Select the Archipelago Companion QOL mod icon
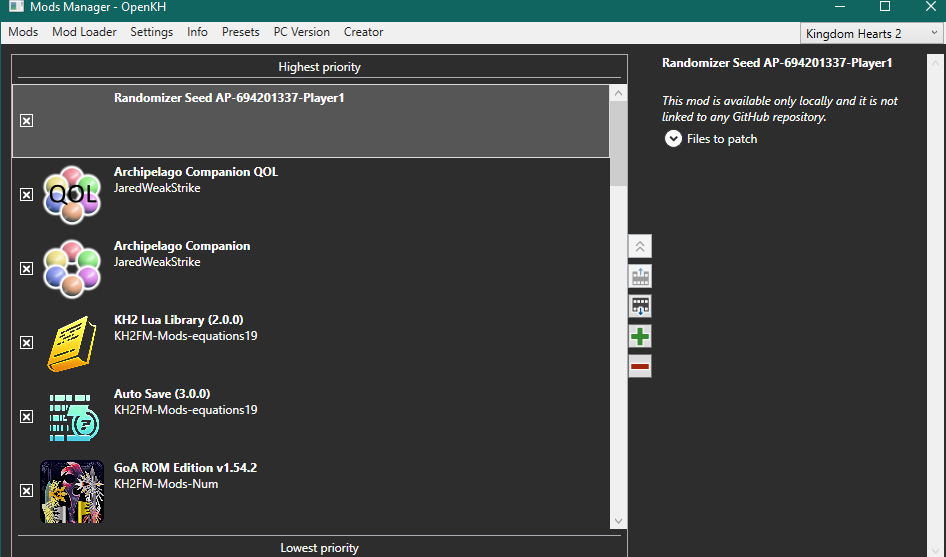Screen dimensions: 946x557 (x=72, y=195)
